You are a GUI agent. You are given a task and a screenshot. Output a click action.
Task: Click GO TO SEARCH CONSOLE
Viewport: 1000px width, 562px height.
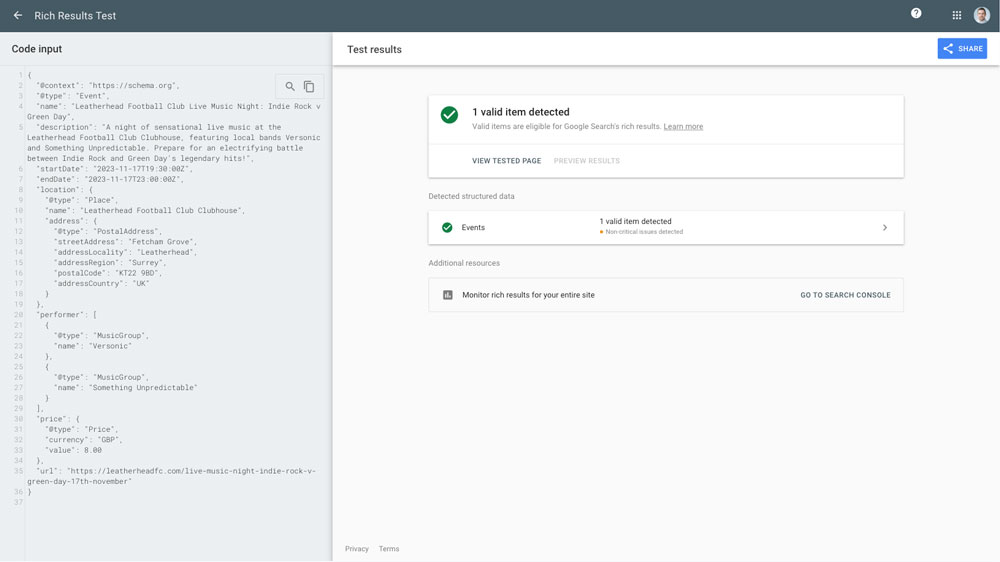click(x=845, y=295)
